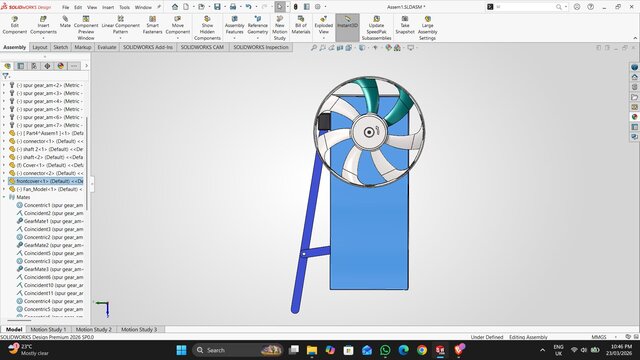Click the New document icon
The width and height of the screenshot is (640, 360).
click(186, 7)
